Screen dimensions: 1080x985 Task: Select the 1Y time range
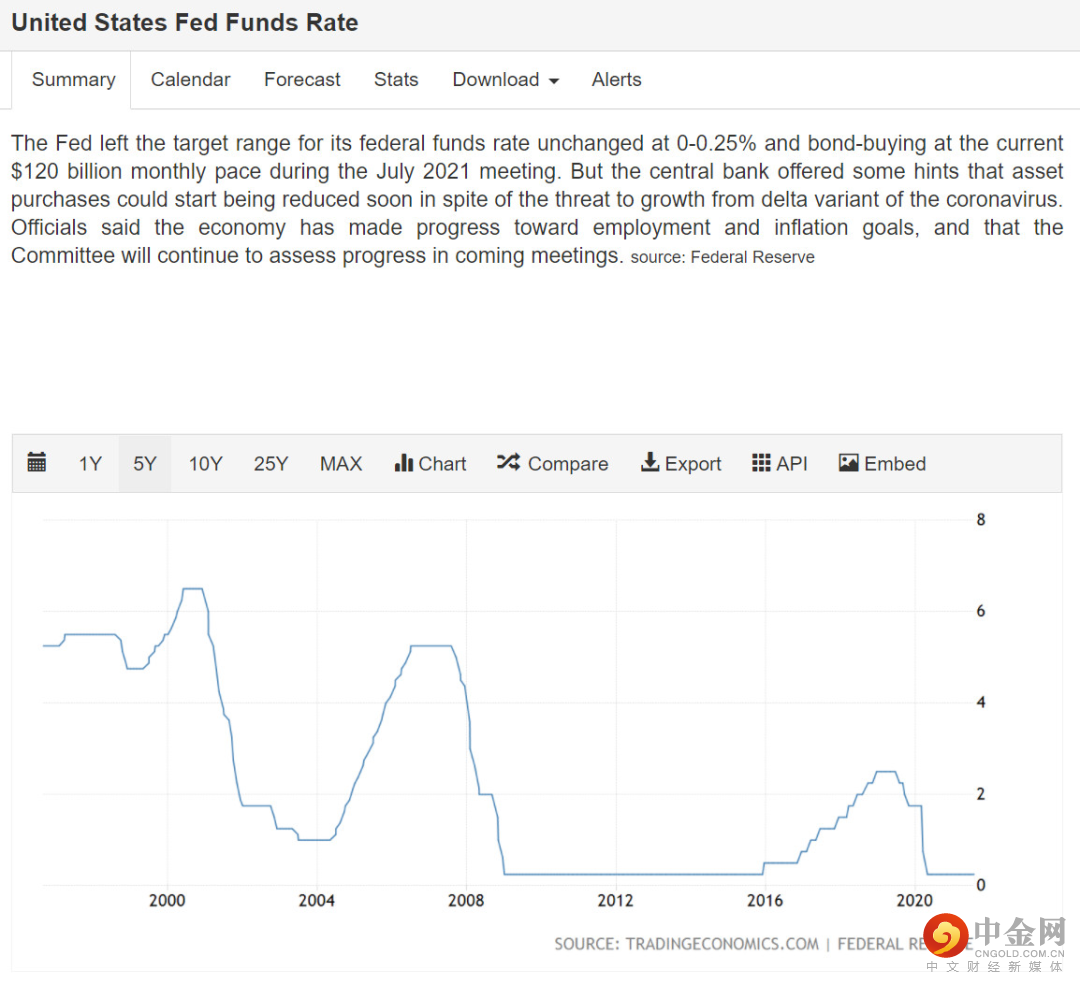pyautogui.click(x=90, y=464)
